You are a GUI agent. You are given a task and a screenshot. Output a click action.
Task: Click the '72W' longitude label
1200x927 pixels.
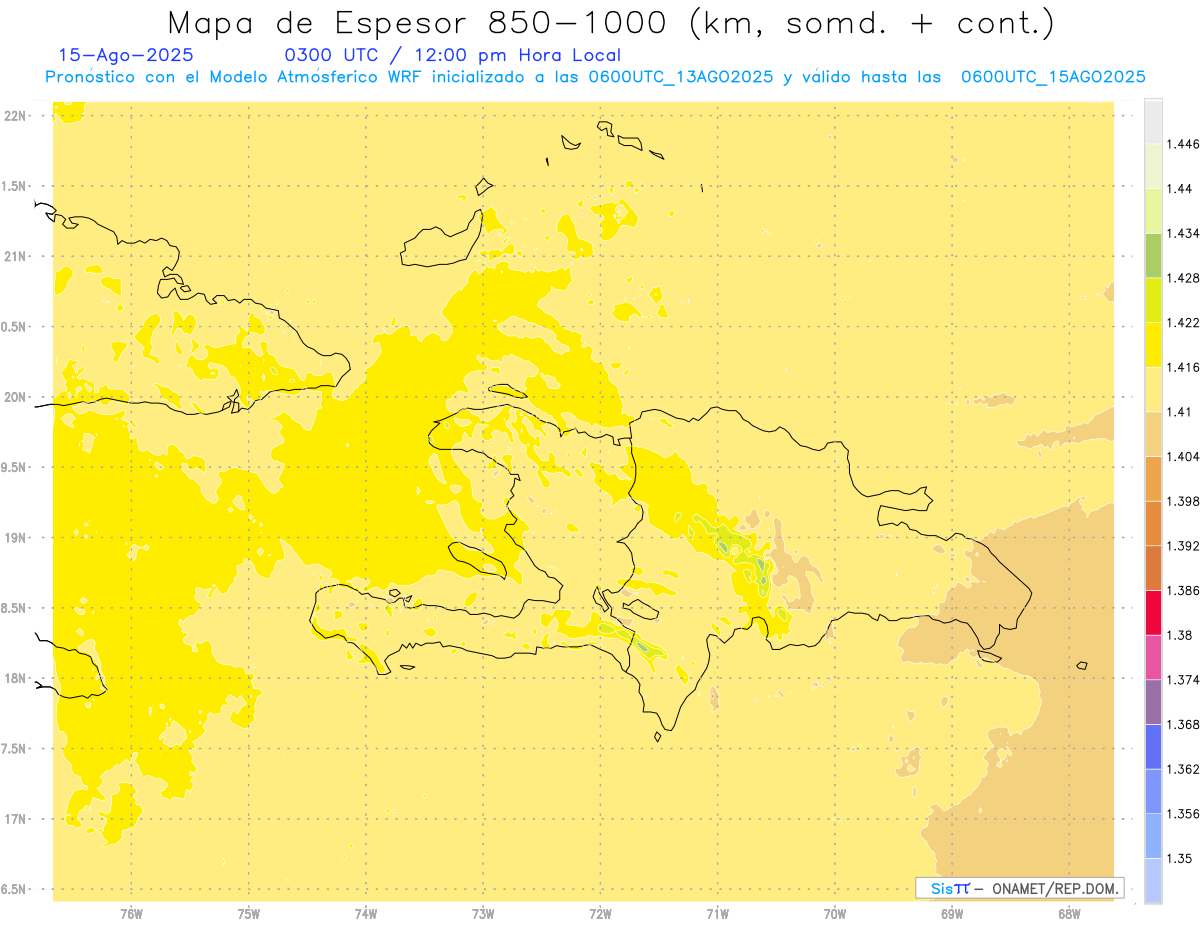600,913
